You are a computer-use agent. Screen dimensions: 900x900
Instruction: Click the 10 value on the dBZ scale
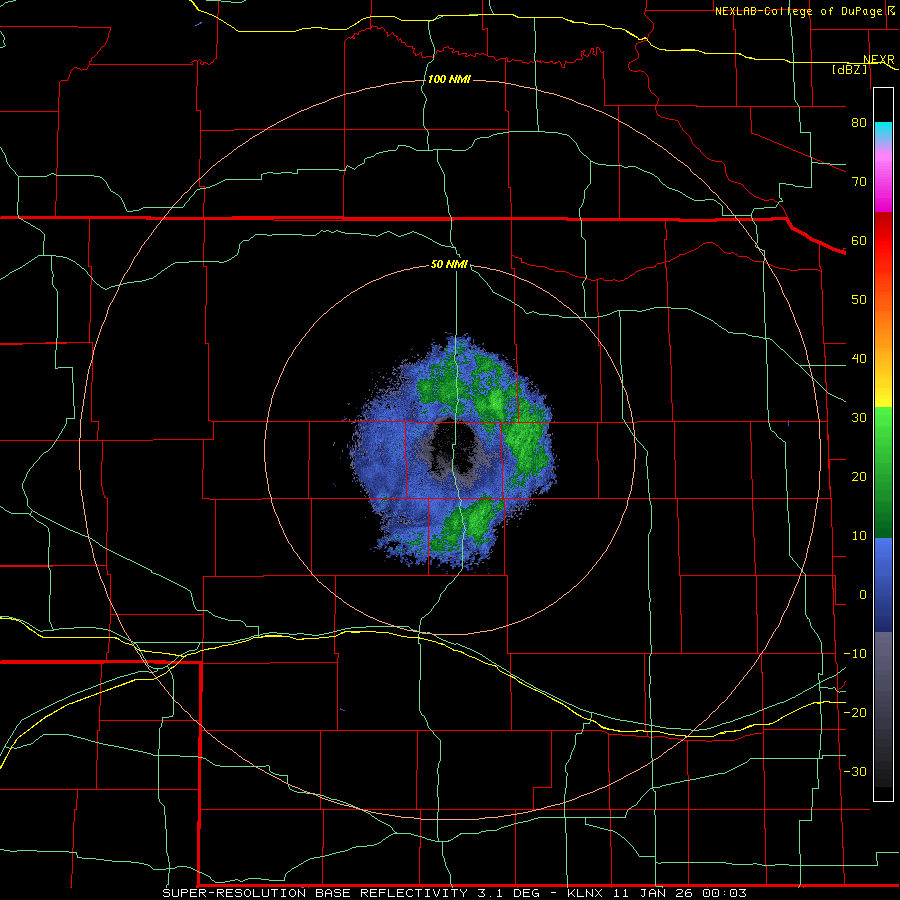pos(859,536)
